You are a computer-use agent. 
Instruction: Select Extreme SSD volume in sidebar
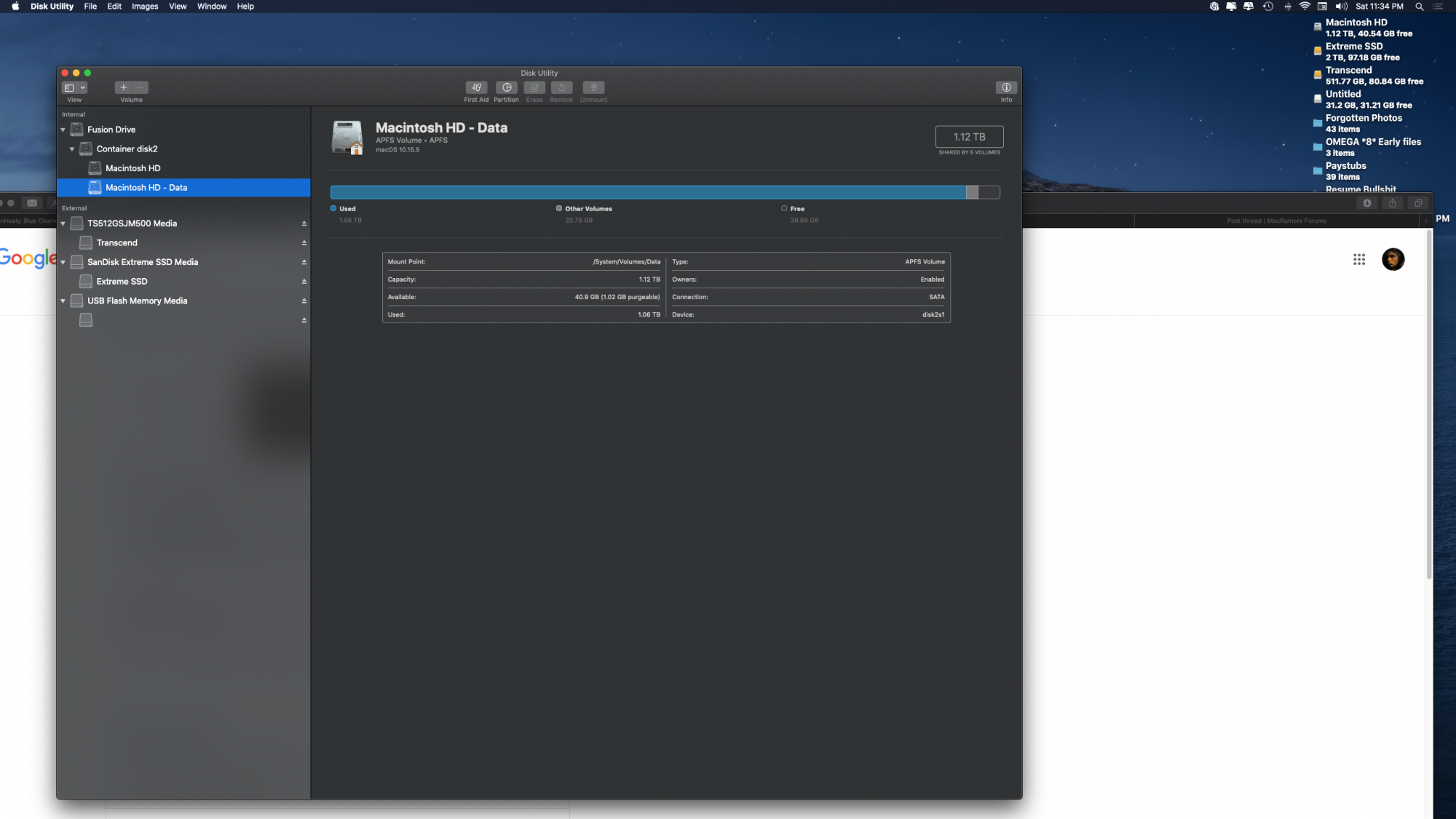(x=183, y=282)
